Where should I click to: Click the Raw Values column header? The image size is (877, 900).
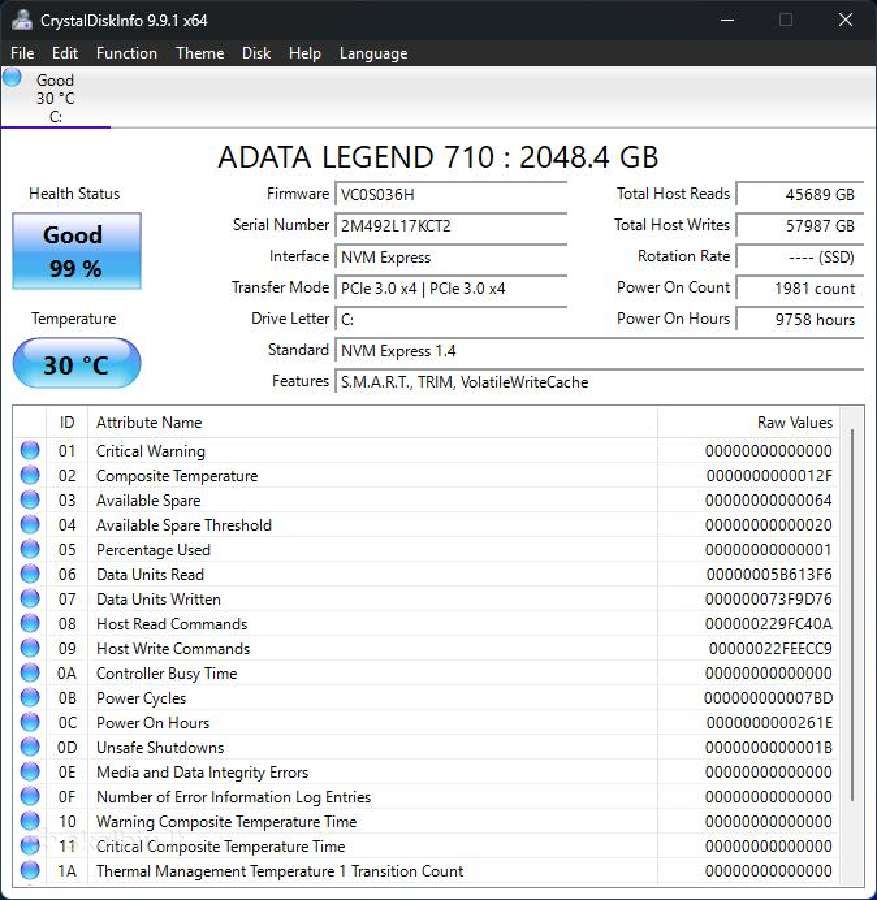pos(748,422)
